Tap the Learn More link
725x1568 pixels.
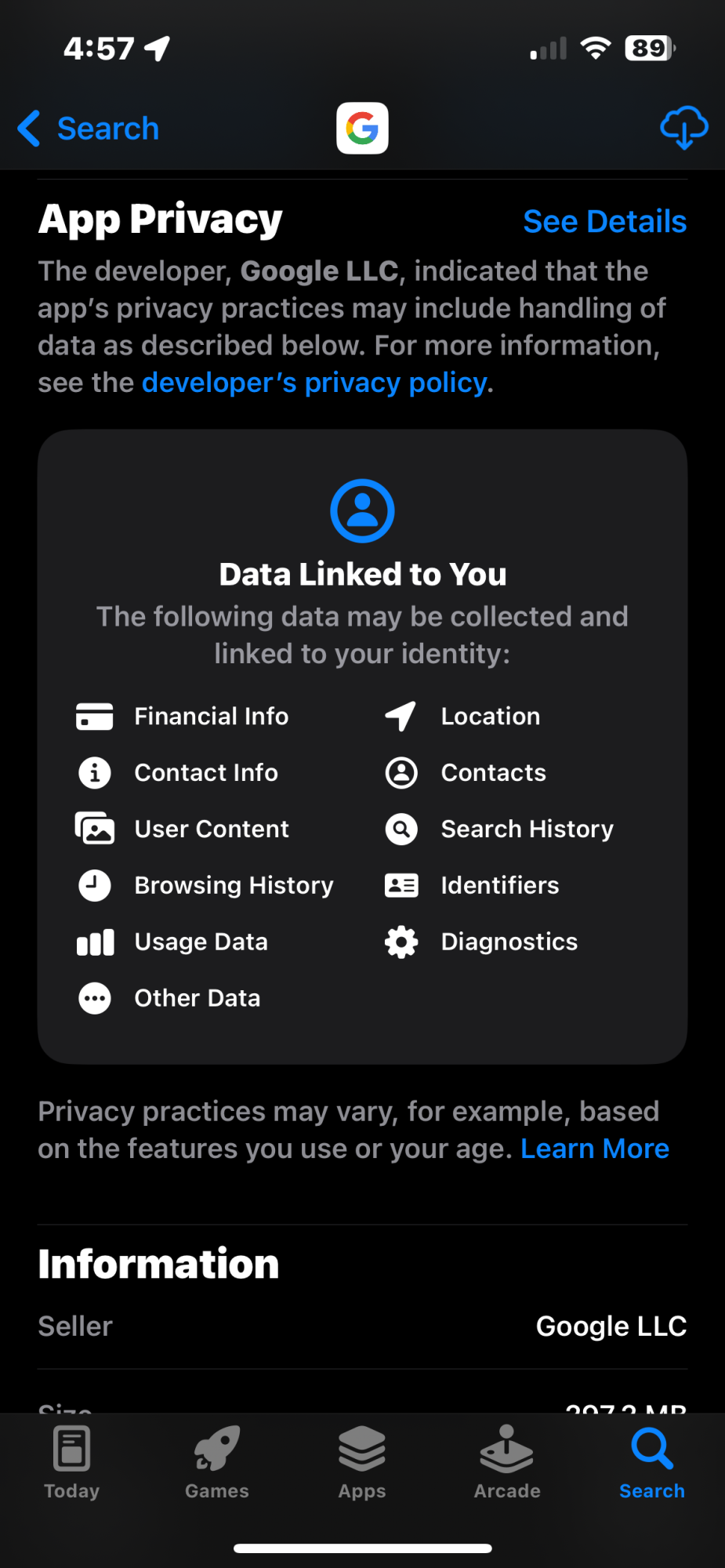click(594, 1149)
